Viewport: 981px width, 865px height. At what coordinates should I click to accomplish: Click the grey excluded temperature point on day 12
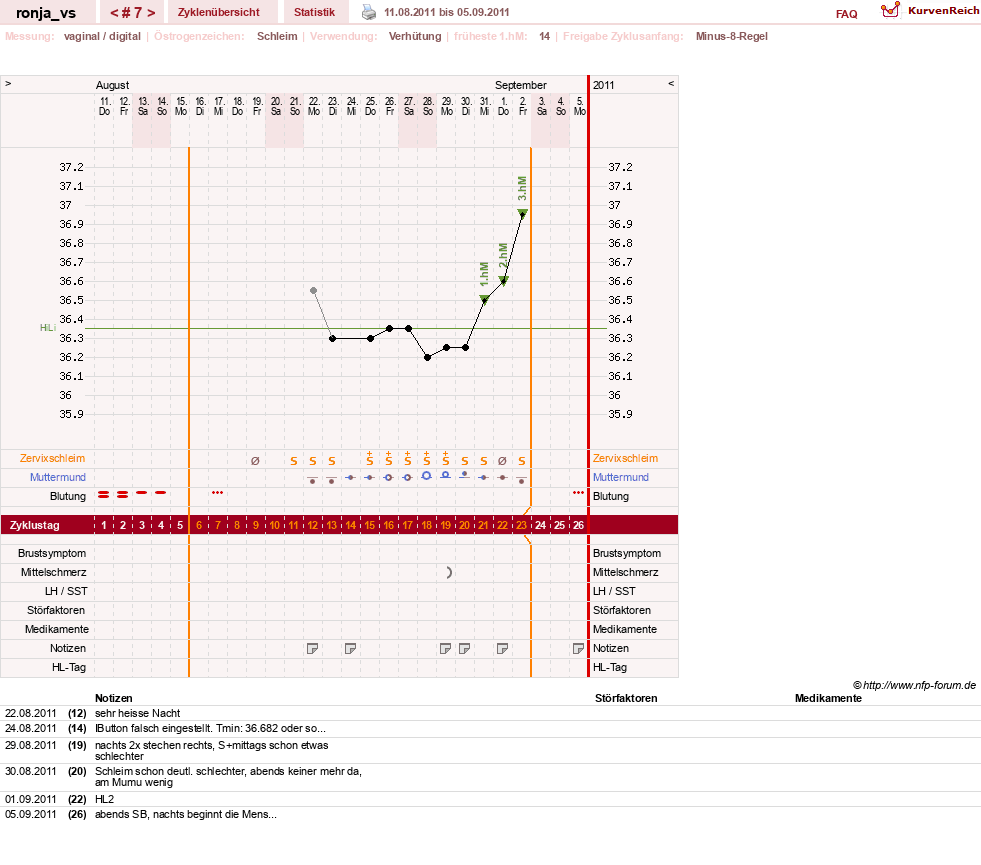pos(313,291)
